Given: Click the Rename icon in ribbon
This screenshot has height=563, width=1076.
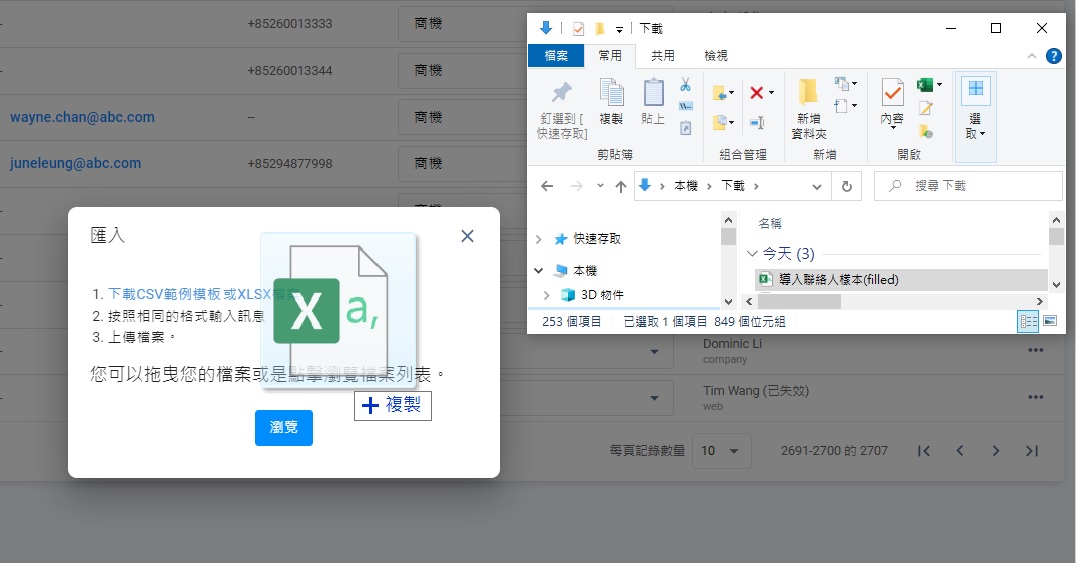Looking at the screenshot, I should point(757,123).
